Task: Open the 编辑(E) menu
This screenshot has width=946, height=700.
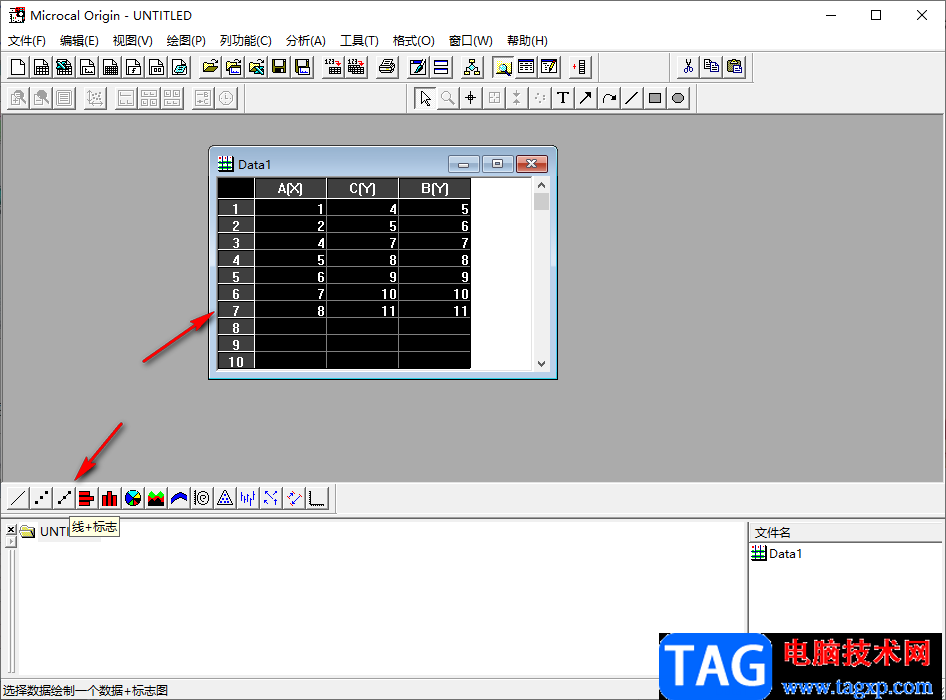Action: point(79,40)
